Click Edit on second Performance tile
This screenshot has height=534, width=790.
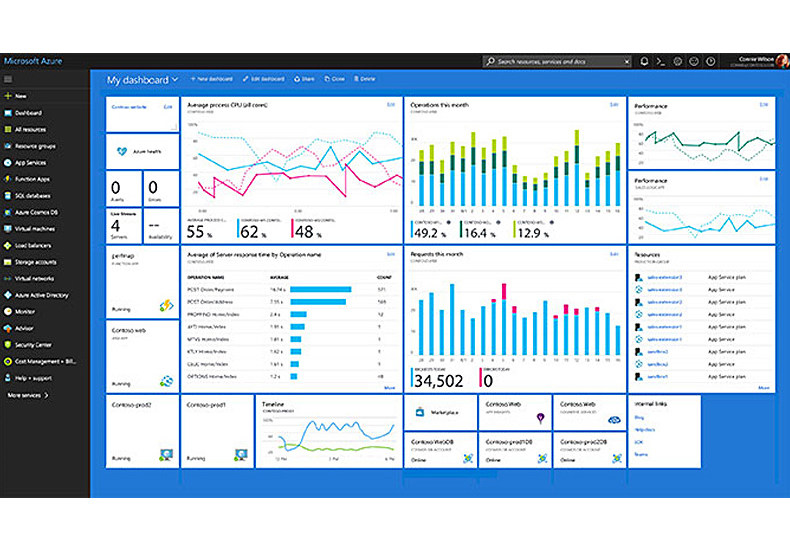(x=764, y=179)
